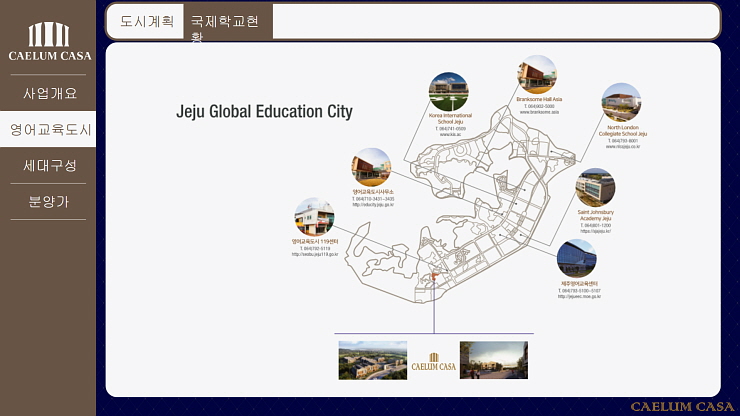Click 제주영어교육센터 circular photo

pyautogui.click(x=577, y=258)
